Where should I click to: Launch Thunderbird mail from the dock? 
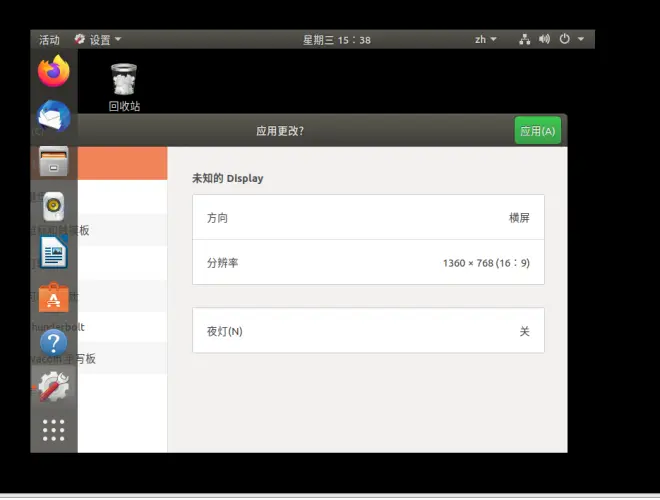pyautogui.click(x=53, y=117)
